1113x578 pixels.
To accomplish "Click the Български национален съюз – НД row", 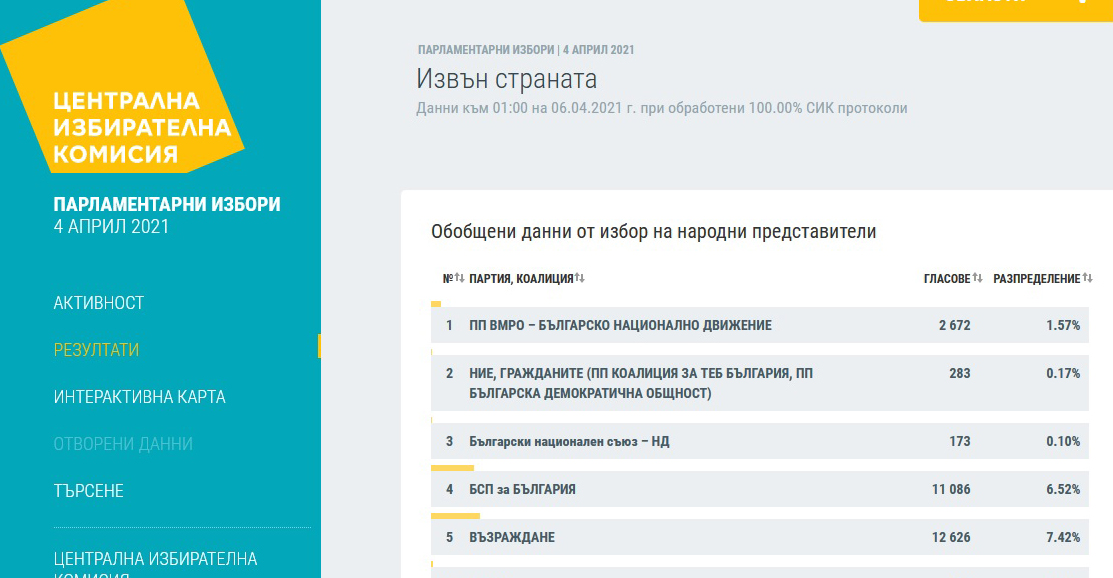I will click(569, 442).
